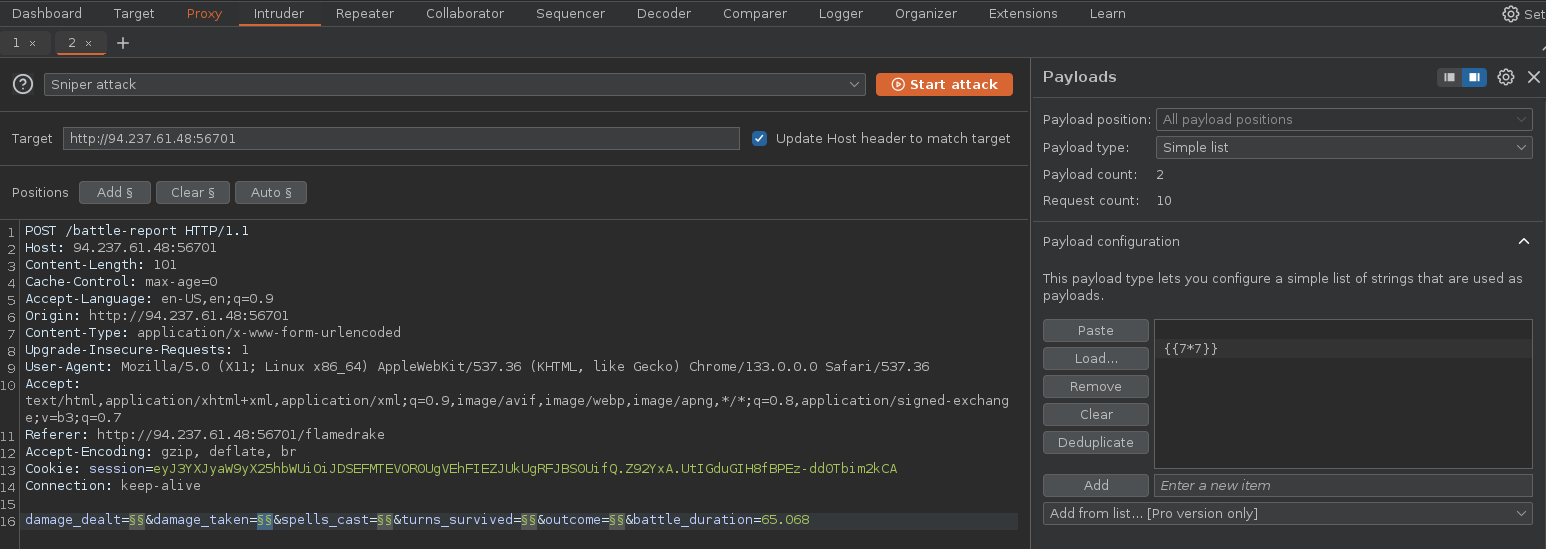The height and width of the screenshot is (549, 1546).
Task: Click the Load... payload button
Action: pyautogui.click(x=1096, y=358)
